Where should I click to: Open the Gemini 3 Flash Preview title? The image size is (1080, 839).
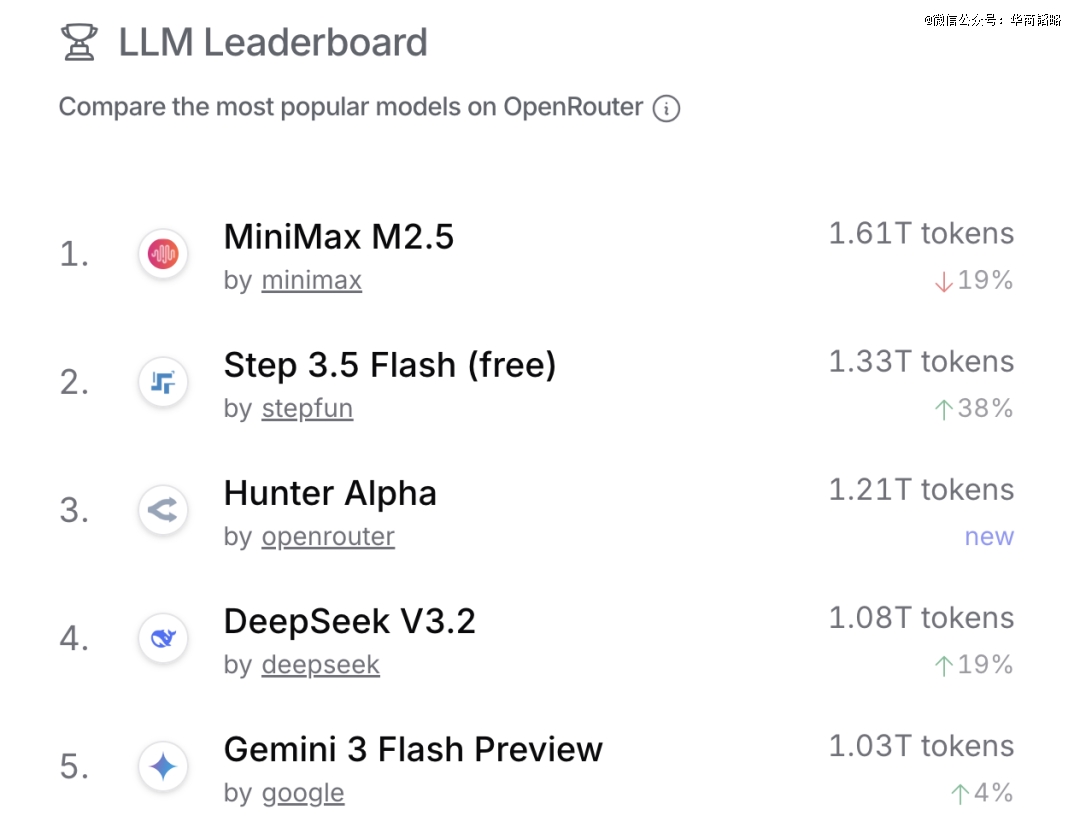413,749
